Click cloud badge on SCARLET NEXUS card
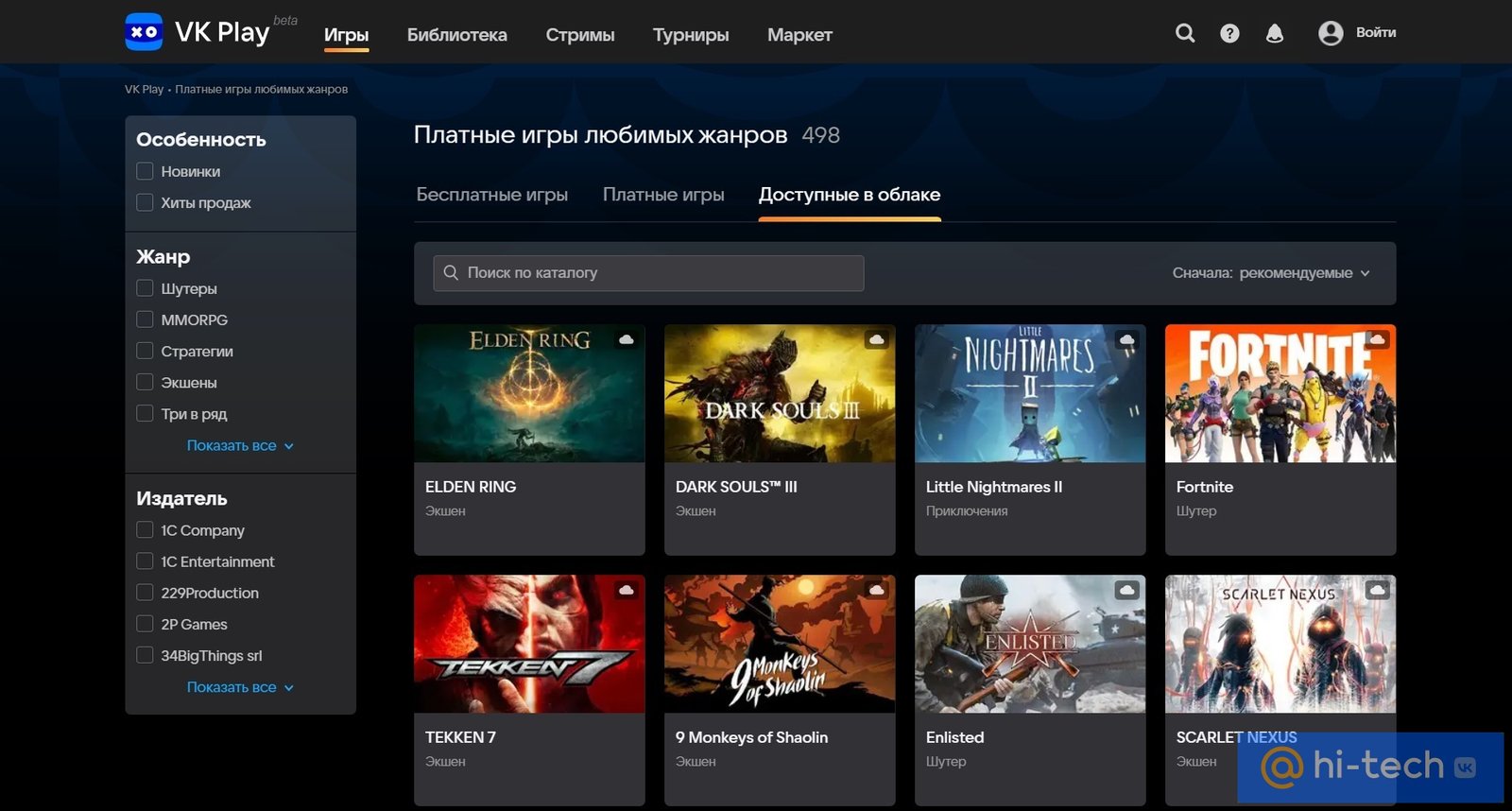 [x=1377, y=590]
